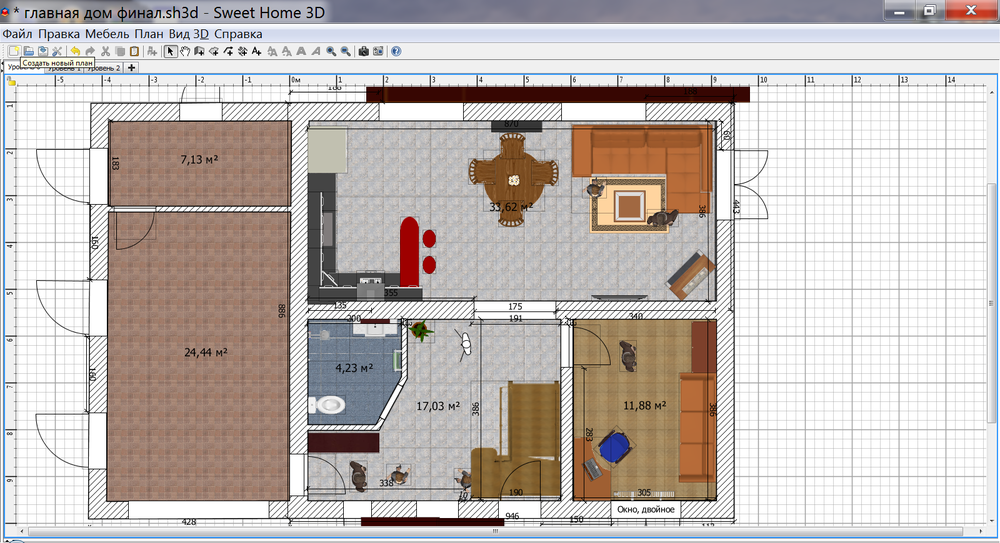This screenshot has width=1000, height=543.
Task: Activate the Pan hand tool
Action: tap(185, 51)
